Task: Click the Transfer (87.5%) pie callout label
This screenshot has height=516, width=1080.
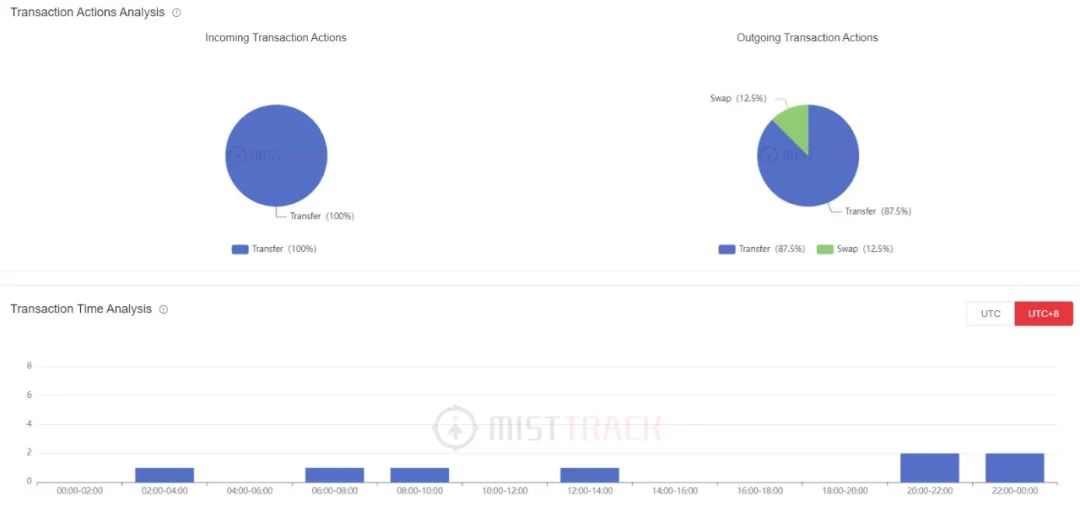Action: [878, 211]
